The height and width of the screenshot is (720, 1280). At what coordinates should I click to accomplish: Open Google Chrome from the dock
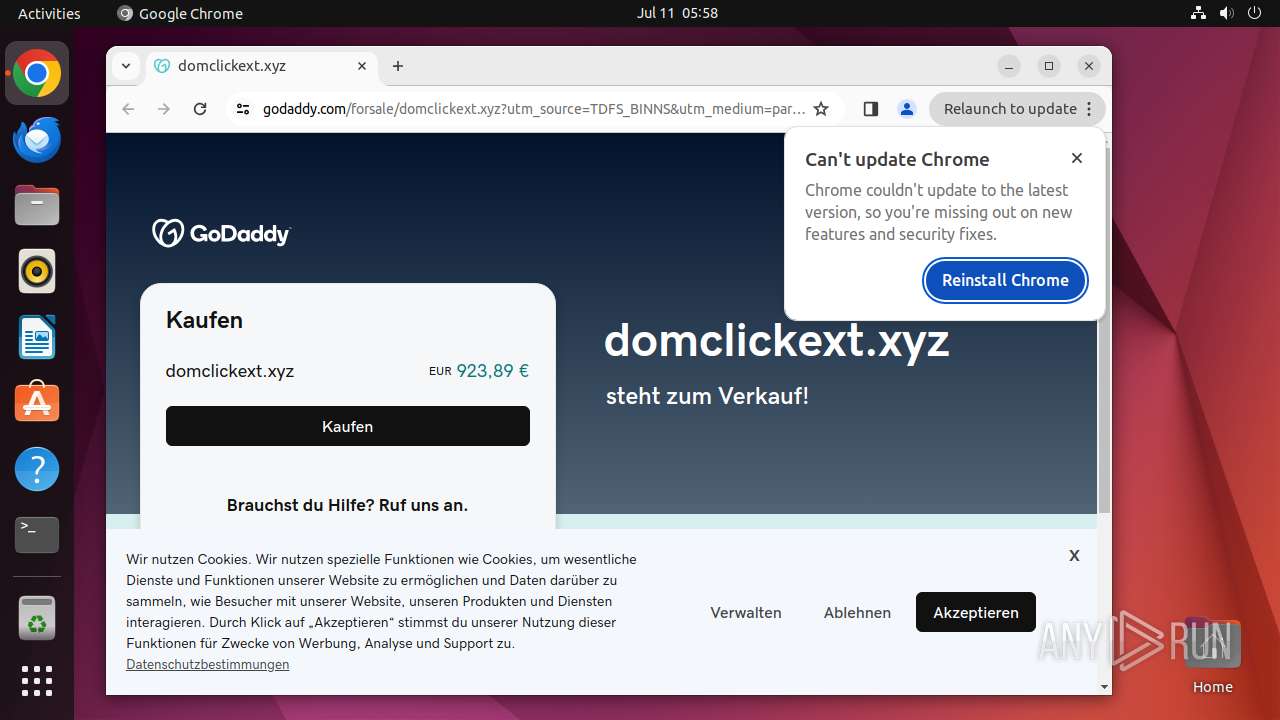[x=37, y=74]
